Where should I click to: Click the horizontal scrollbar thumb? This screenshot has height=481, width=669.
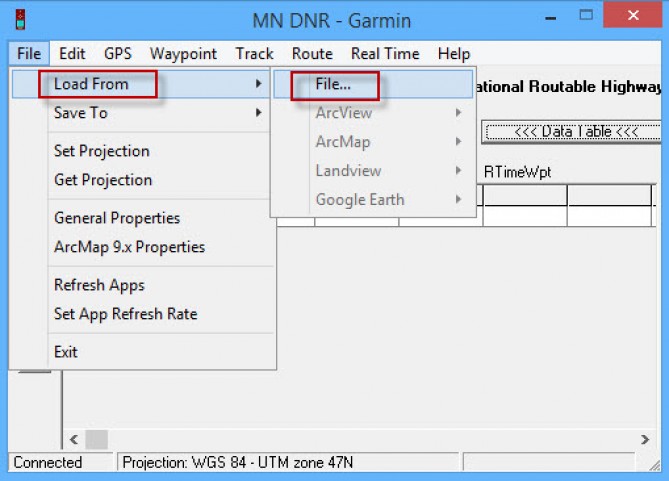coord(96,439)
